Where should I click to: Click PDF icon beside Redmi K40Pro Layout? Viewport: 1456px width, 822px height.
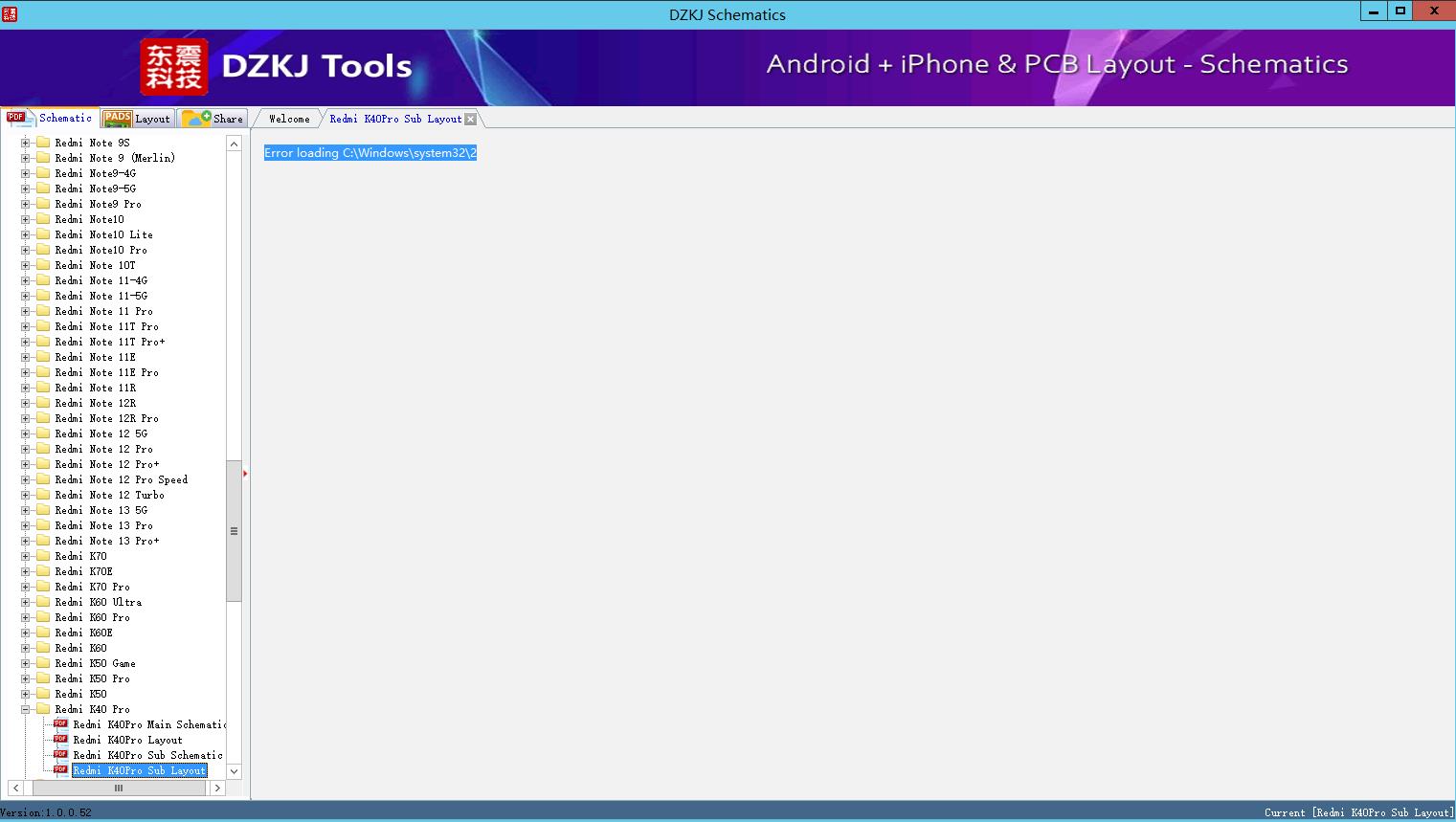coord(61,740)
